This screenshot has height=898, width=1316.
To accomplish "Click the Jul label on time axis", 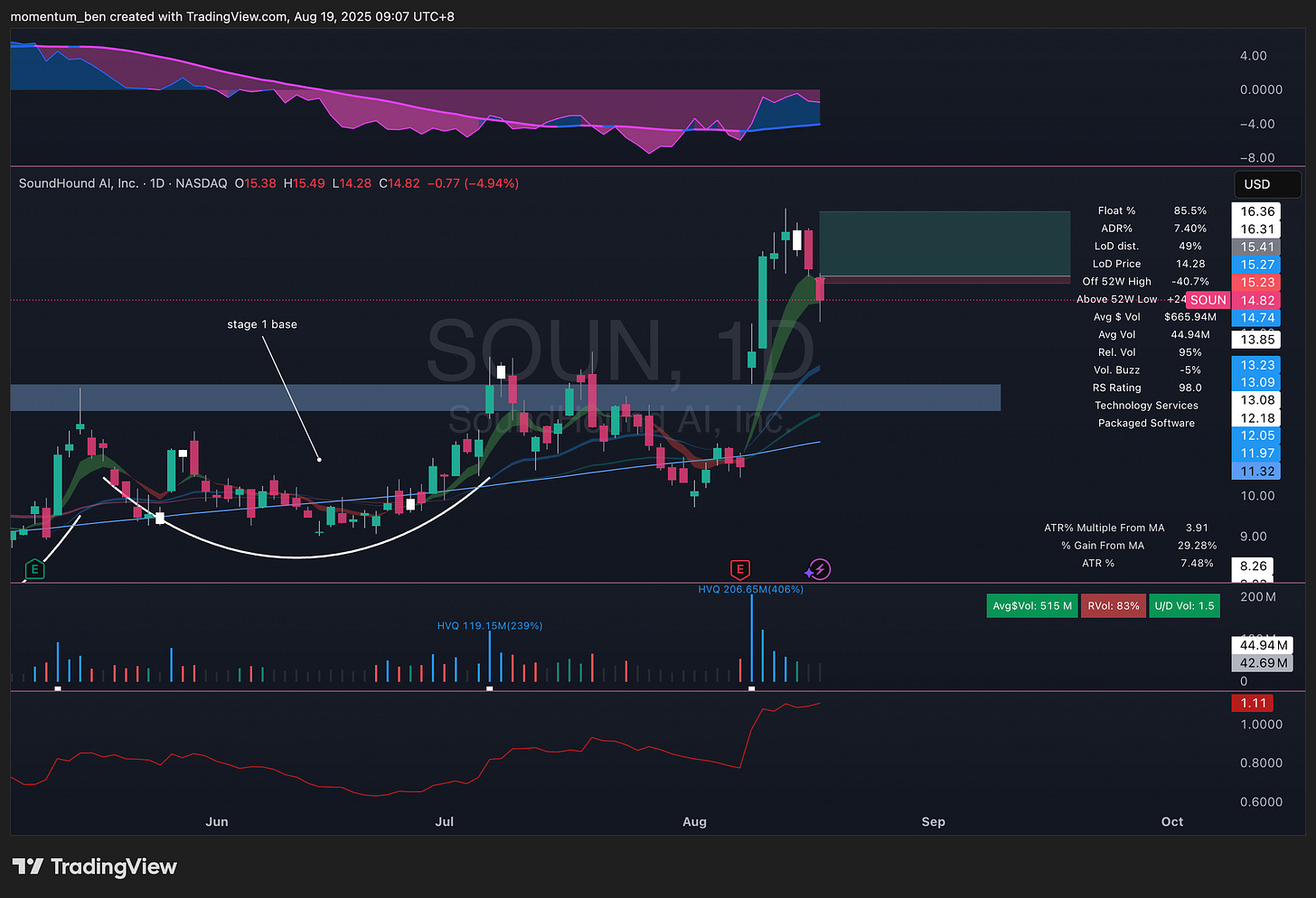I will click(444, 821).
